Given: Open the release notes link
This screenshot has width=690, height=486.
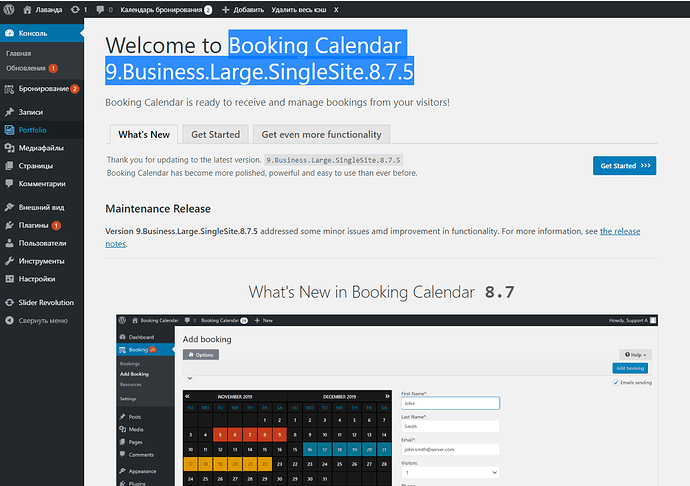Looking at the screenshot, I should click(620, 231).
